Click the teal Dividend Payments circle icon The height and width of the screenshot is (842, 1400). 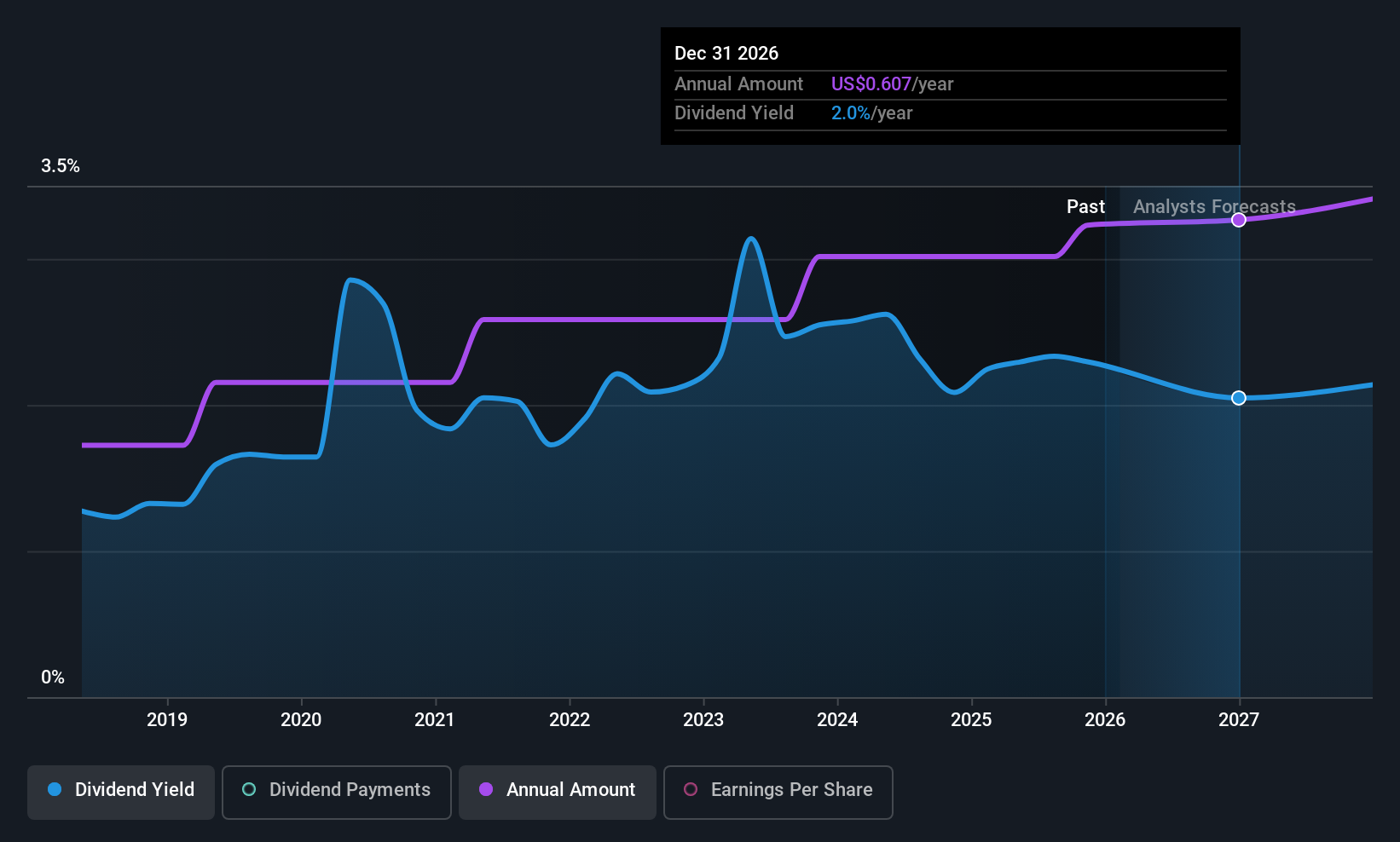(249, 789)
